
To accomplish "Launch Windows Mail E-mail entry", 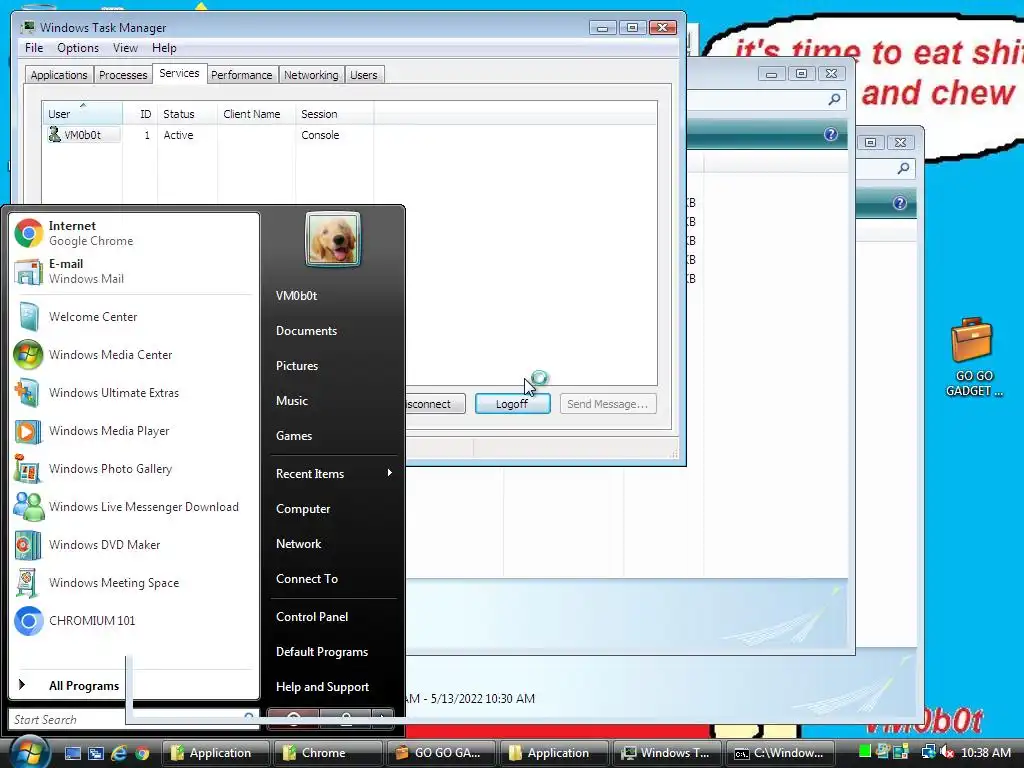I will (134, 271).
